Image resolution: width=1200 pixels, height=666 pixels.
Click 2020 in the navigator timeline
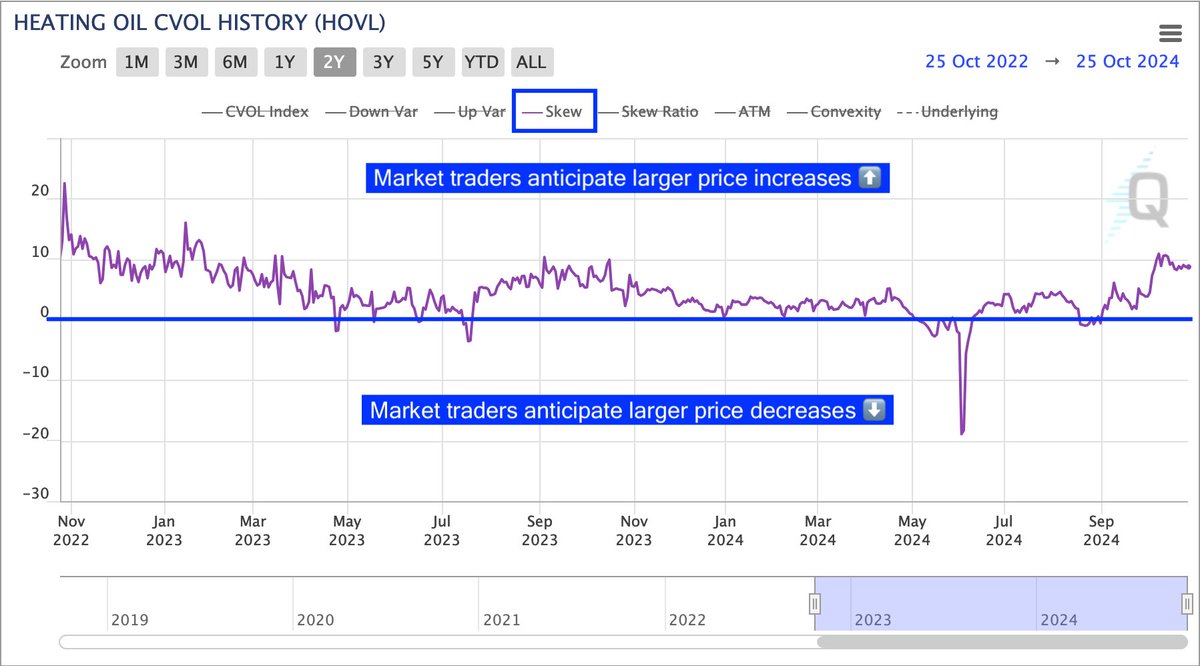[316, 620]
